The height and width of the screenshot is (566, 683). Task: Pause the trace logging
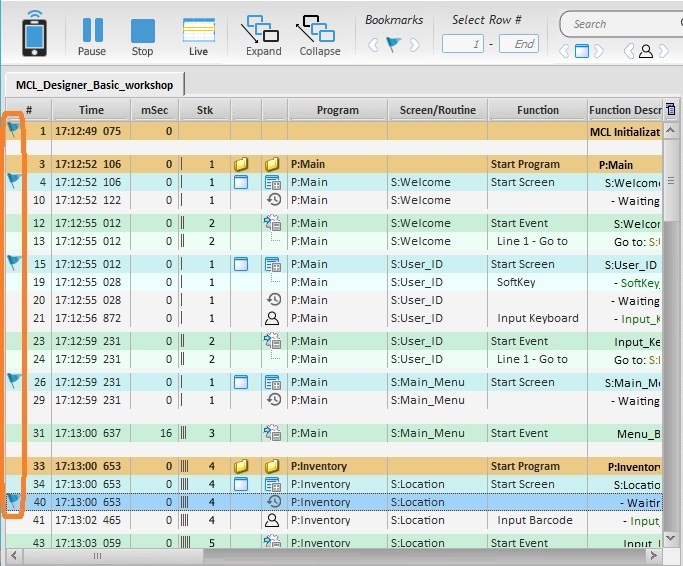(x=92, y=36)
